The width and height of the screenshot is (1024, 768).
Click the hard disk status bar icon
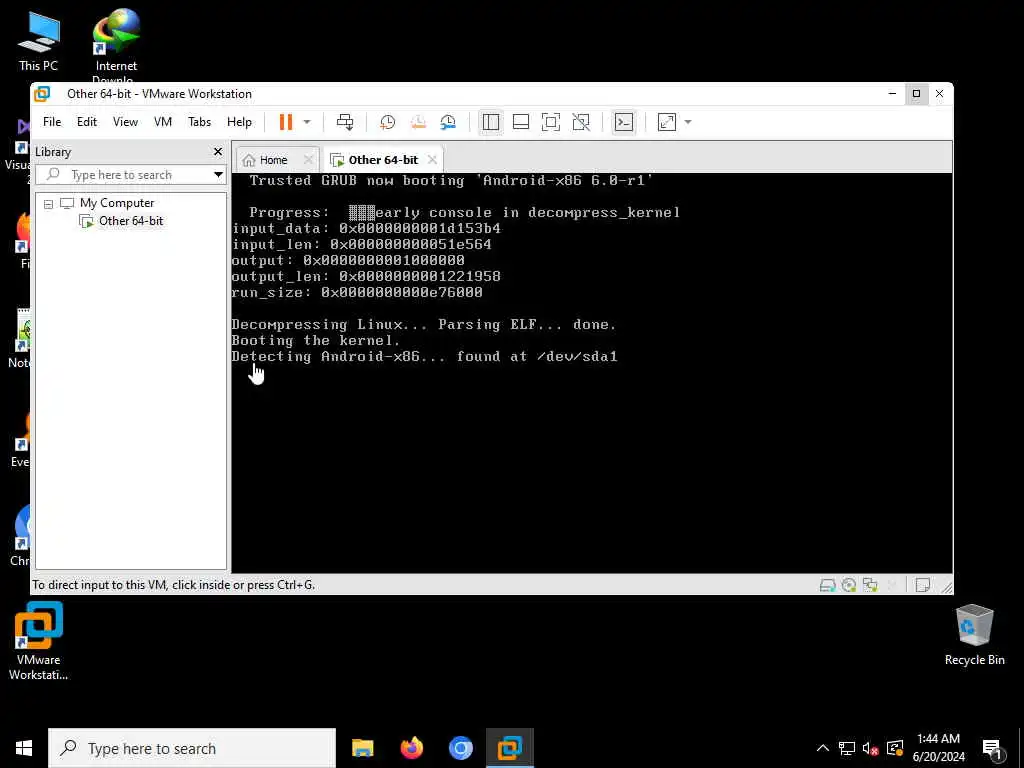827,585
